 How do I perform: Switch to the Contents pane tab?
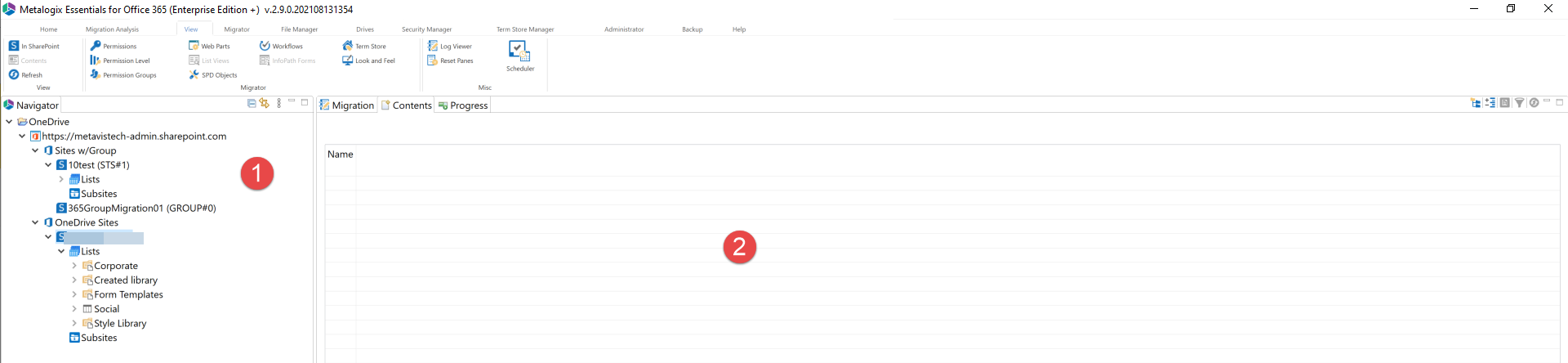click(x=406, y=105)
